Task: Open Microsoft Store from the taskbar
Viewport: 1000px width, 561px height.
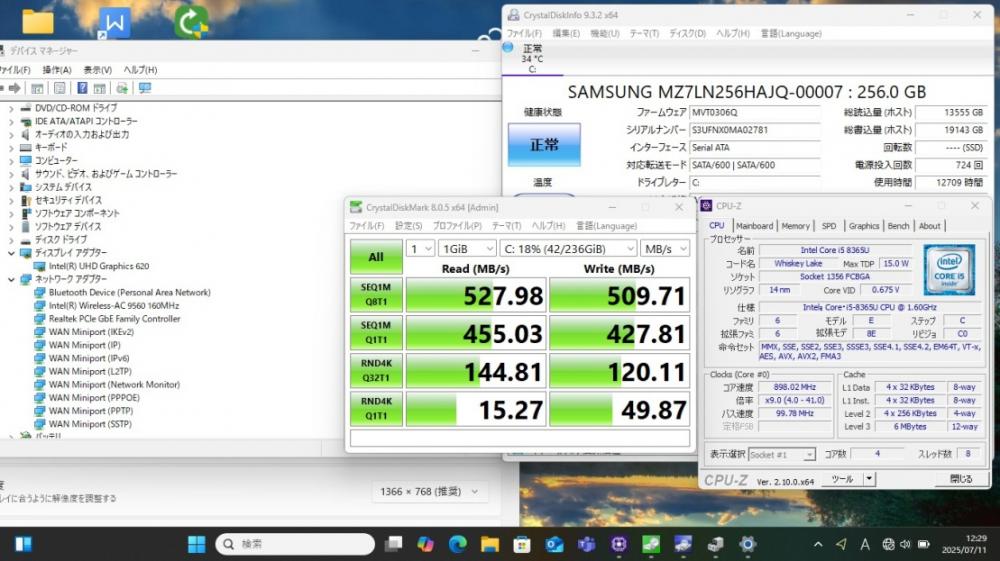Action: 522,544
